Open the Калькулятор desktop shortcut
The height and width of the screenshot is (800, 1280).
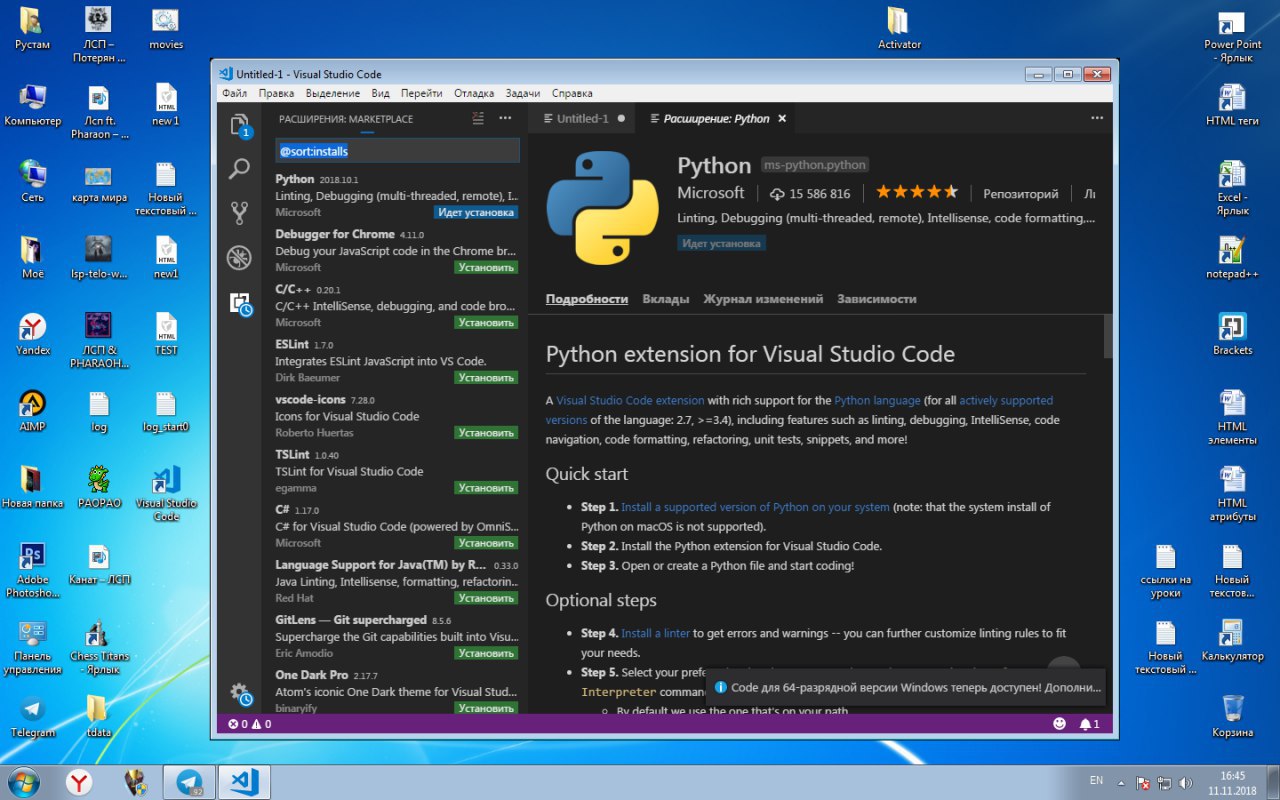(1232, 640)
